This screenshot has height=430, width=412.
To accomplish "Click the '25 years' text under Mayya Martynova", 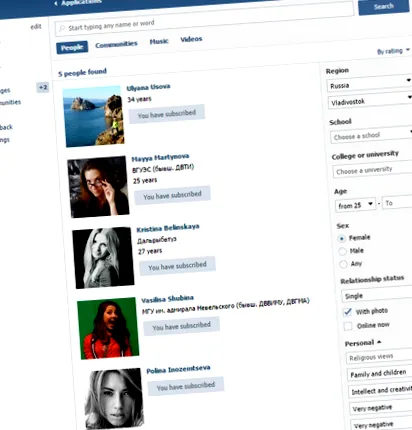I will (x=145, y=180).
